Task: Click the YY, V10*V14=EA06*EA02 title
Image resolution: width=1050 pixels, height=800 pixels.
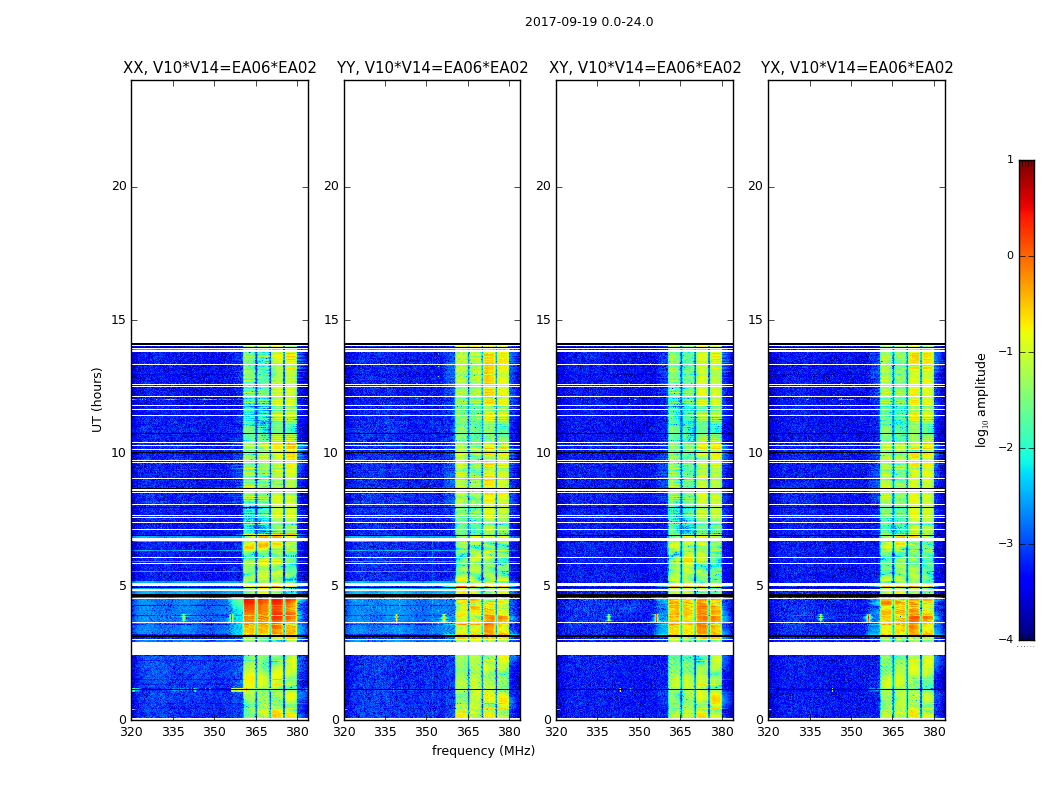Action: [x=432, y=68]
